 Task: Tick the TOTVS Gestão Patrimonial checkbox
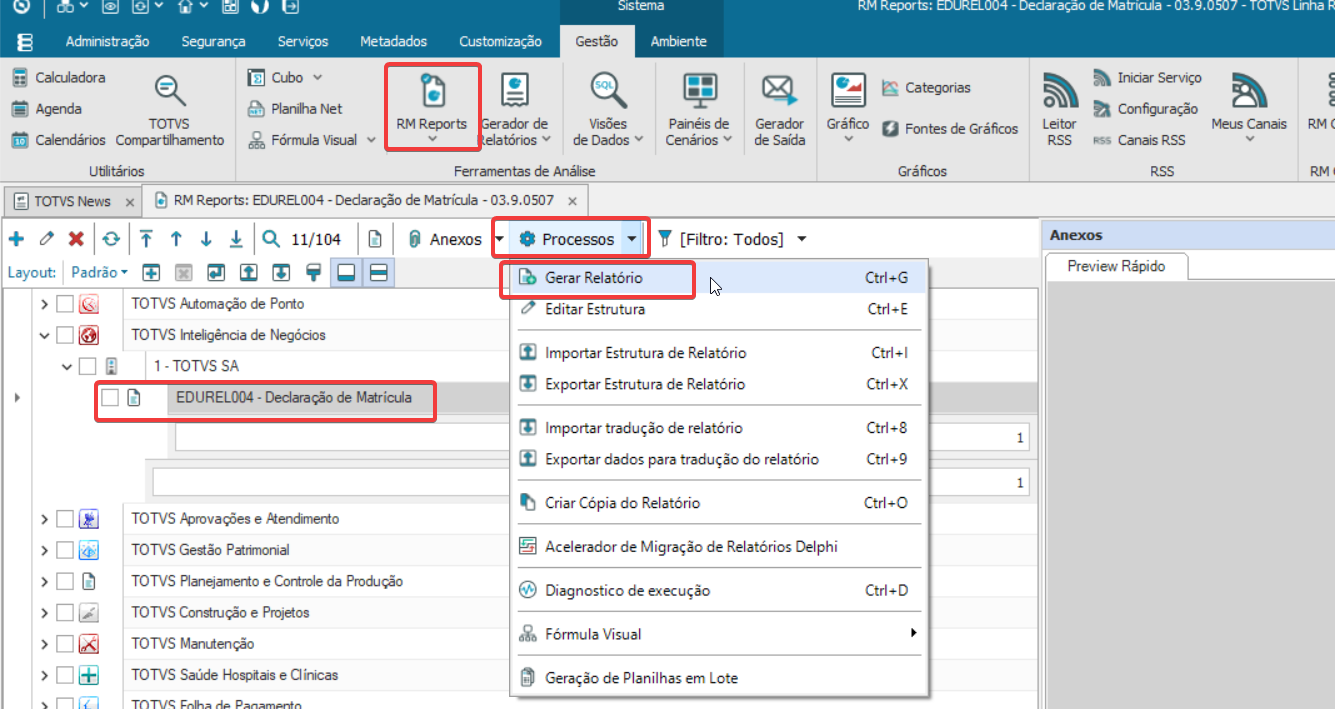(65, 550)
